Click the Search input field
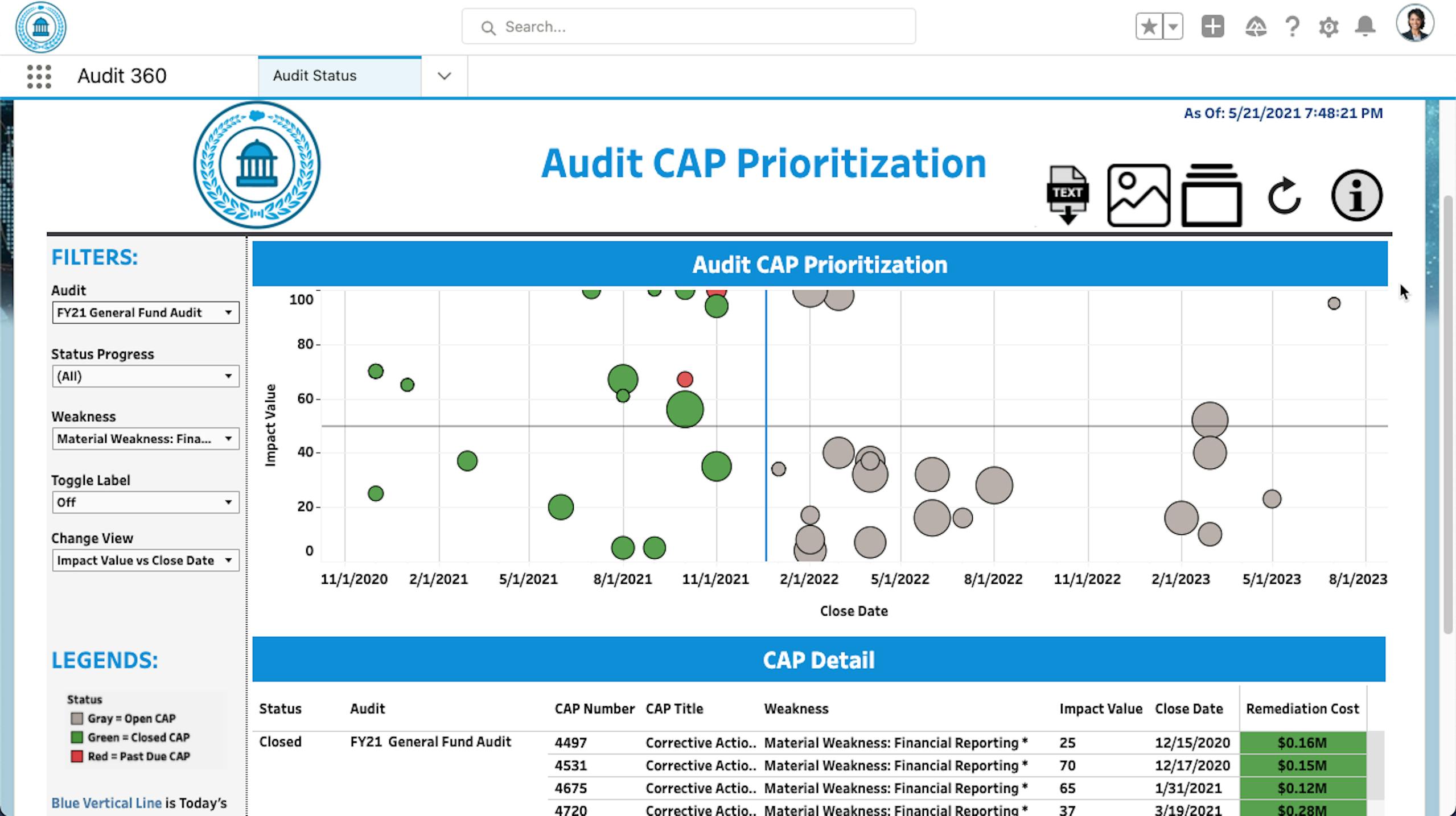This screenshot has height=816, width=1456. coord(689,27)
